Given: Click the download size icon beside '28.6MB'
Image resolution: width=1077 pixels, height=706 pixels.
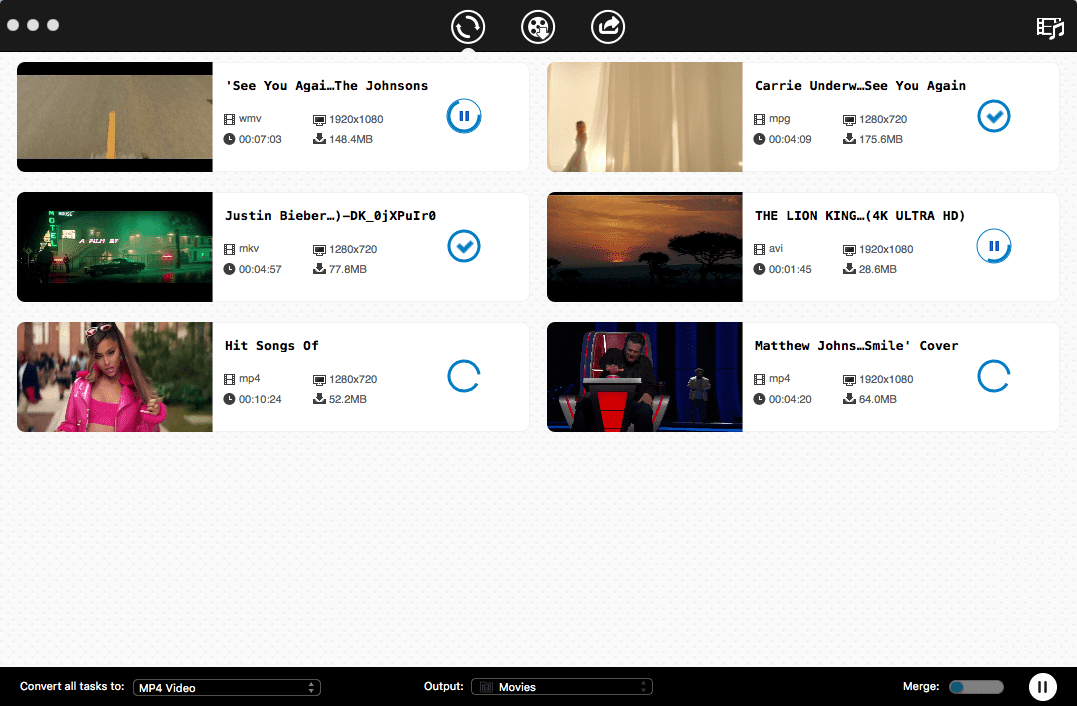Looking at the screenshot, I should tap(850, 269).
